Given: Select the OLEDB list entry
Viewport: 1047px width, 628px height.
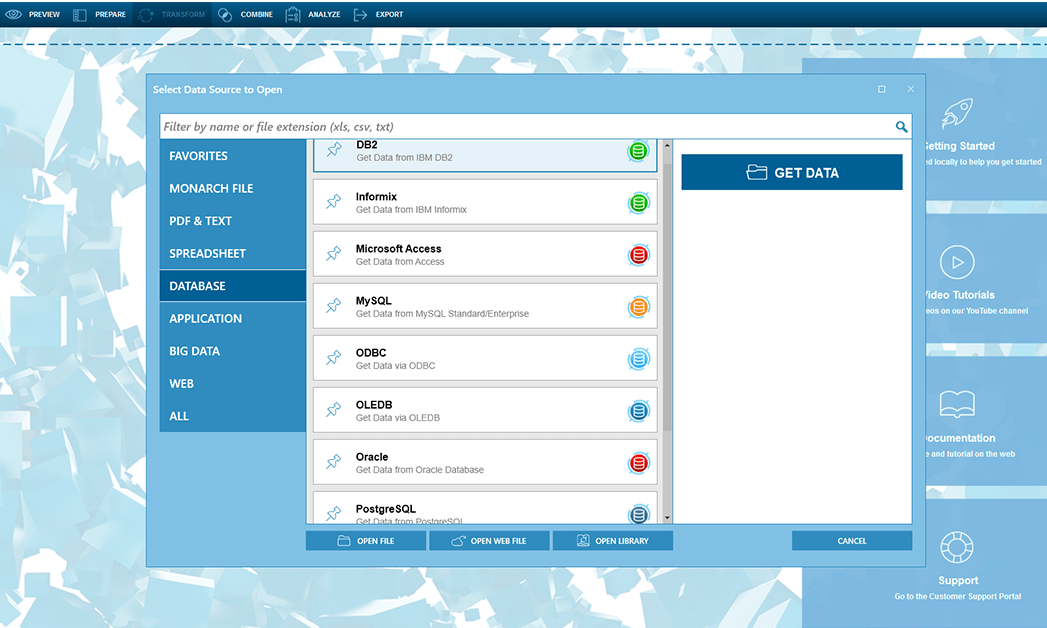Looking at the screenshot, I should click(x=485, y=410).
